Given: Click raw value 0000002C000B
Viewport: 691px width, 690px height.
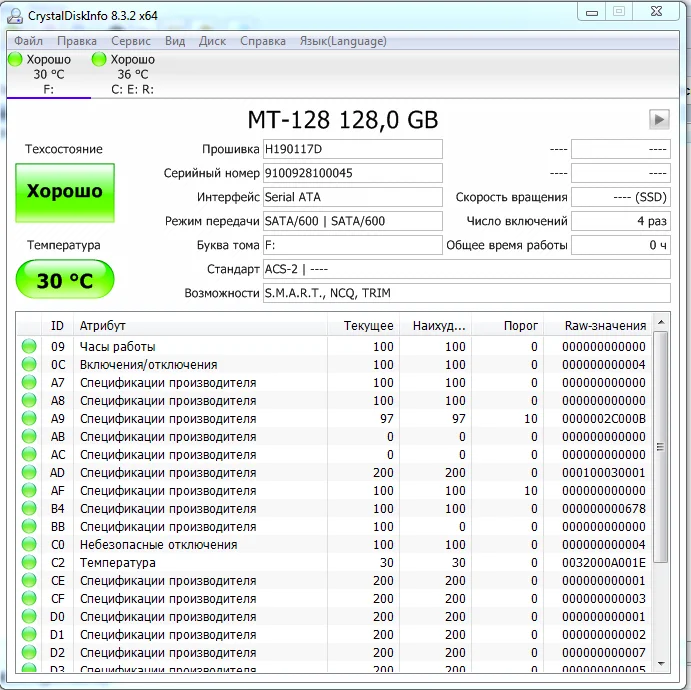Looking at the screenshot, I should (604, 419).
